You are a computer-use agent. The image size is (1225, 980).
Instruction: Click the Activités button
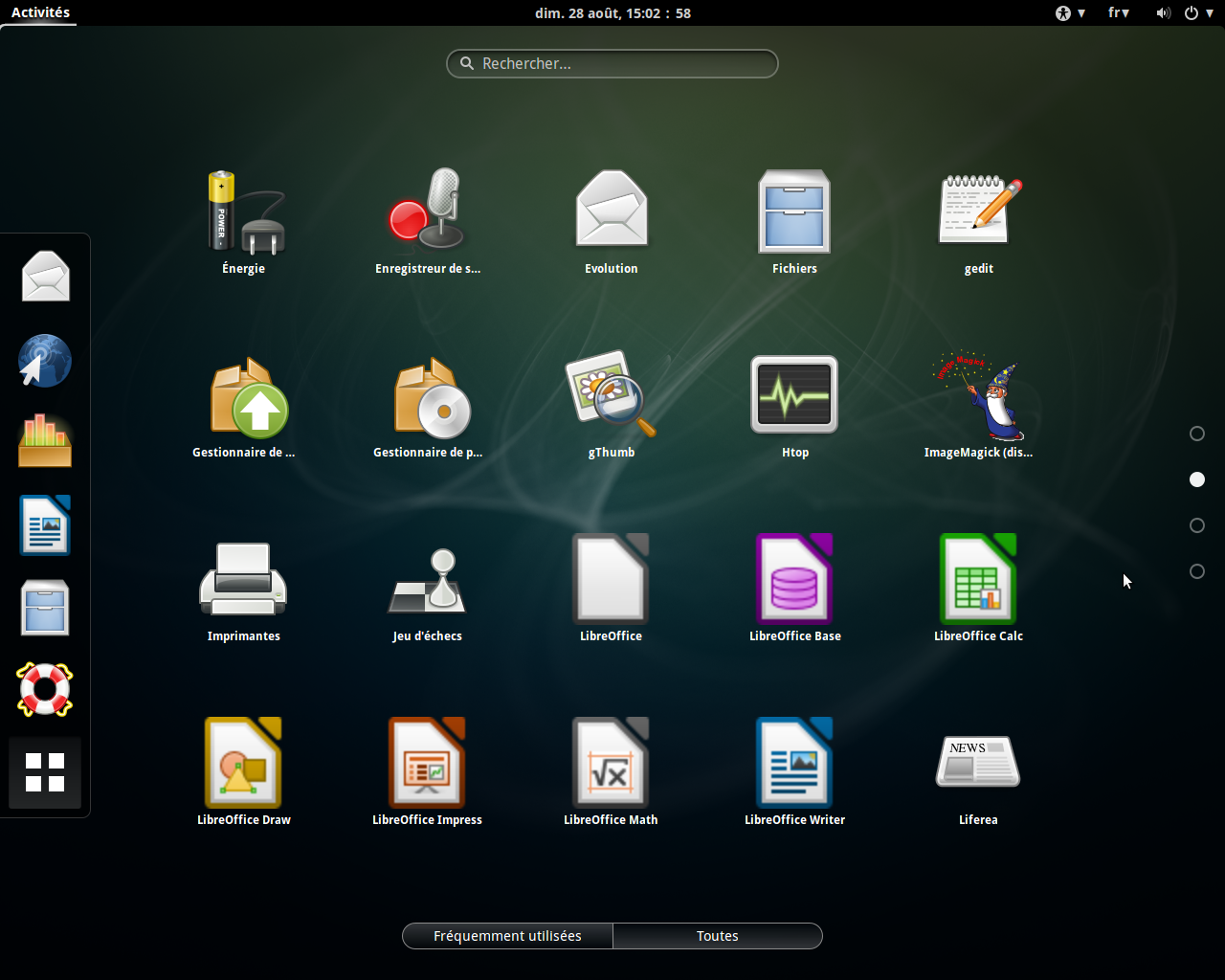(x=40, y=12)
